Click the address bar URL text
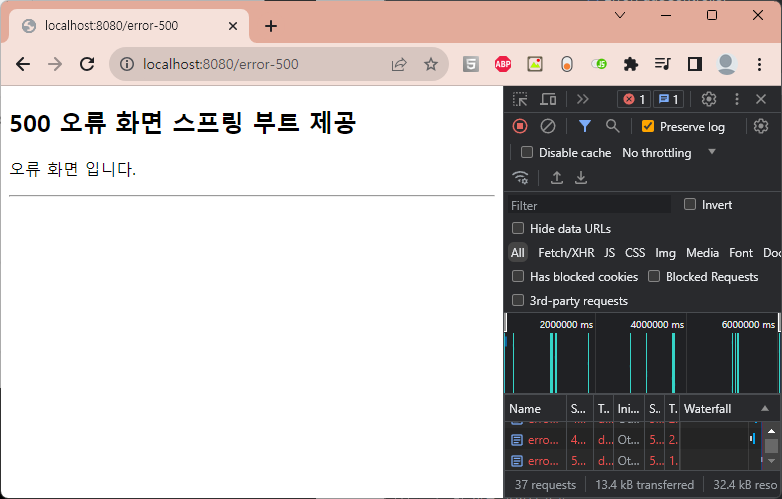782x499 pixels. (x=220, y=64)
